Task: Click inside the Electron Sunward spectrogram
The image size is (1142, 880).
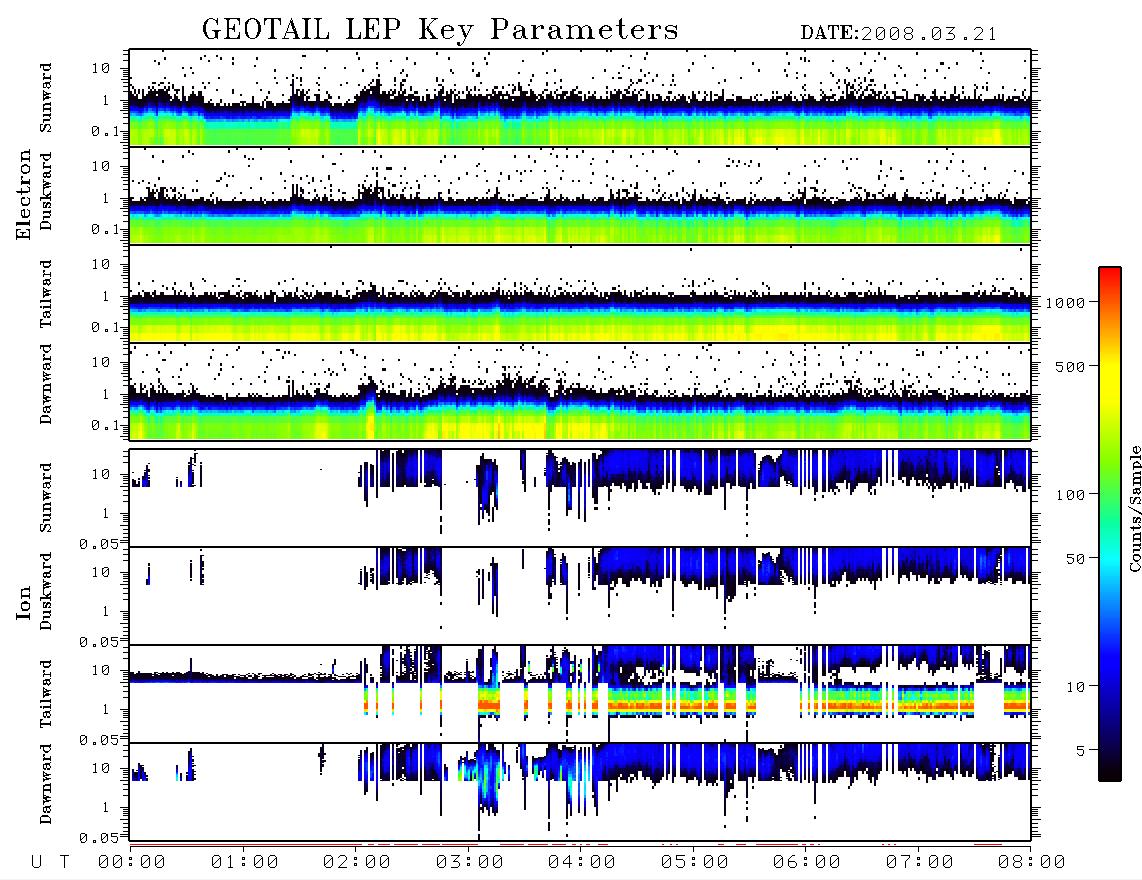Action: [580, 98]
